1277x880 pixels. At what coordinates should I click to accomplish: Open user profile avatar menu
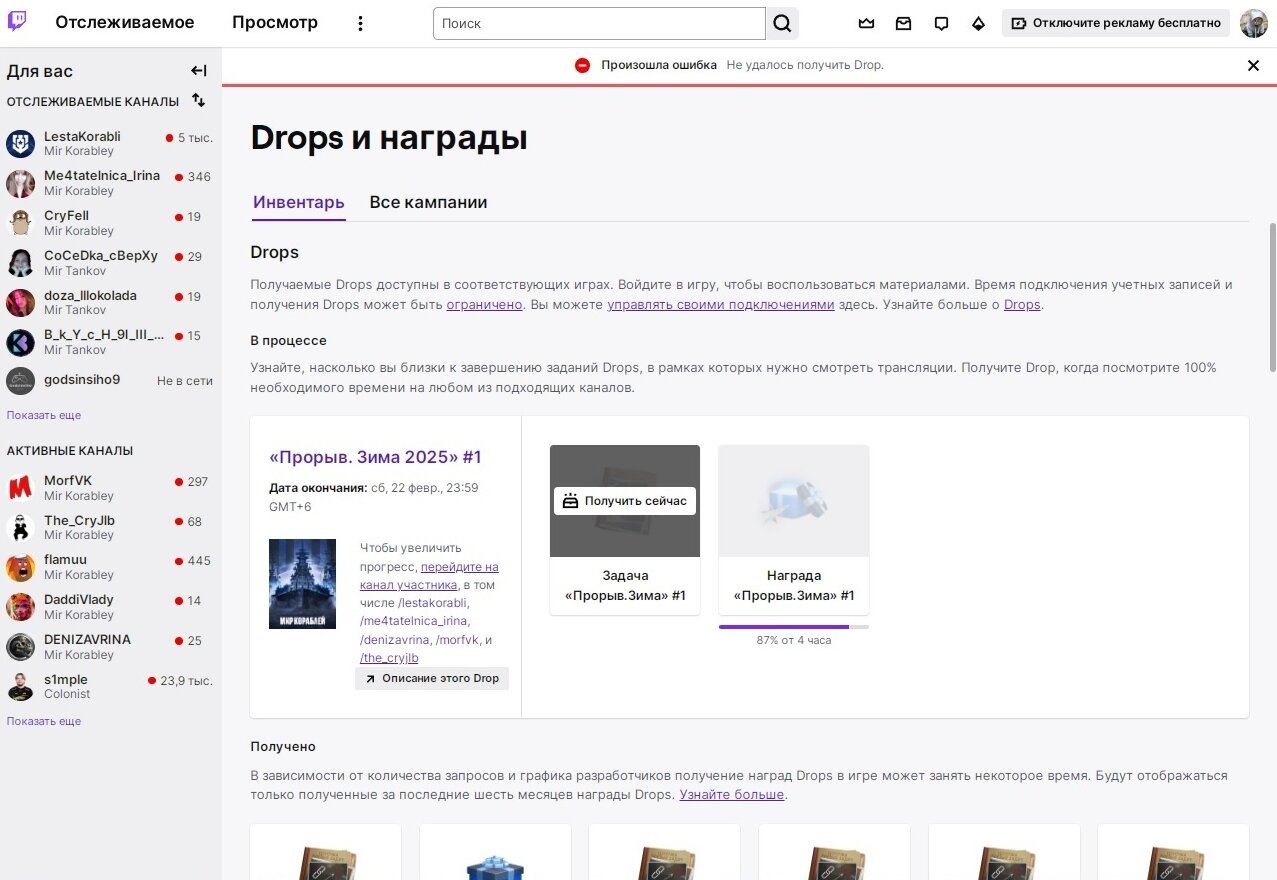(x=1254, y=23)
